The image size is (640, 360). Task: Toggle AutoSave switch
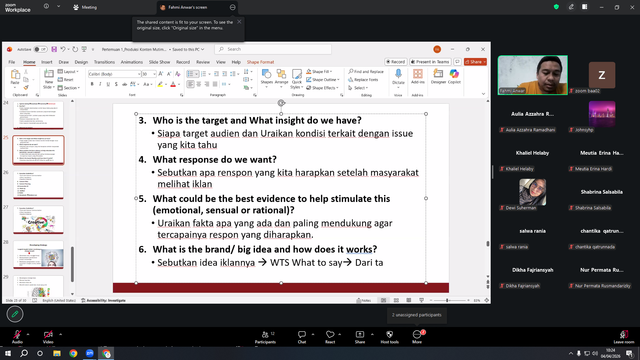click(40, 49)
